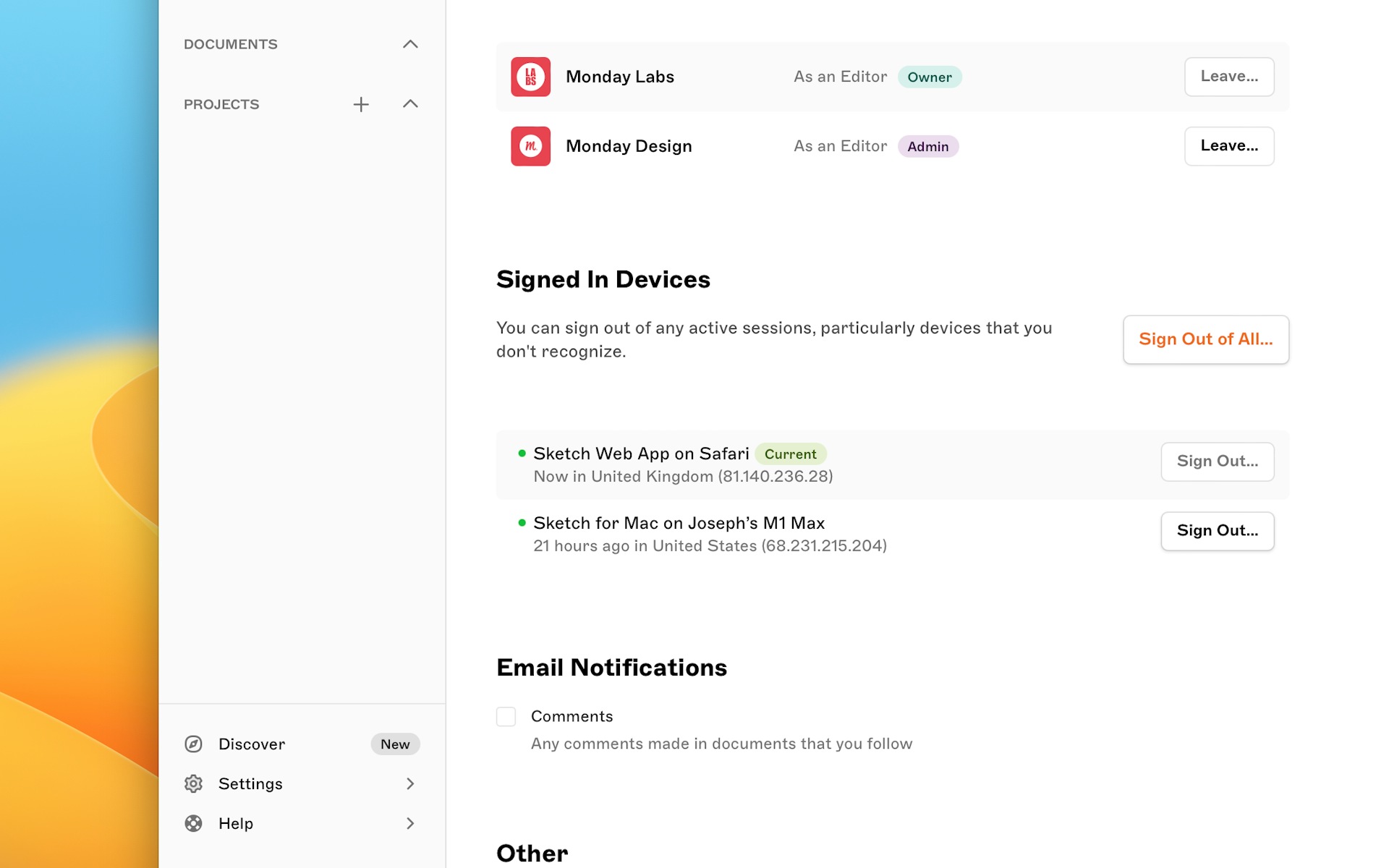This screenshot has height=868, width=1389.
Task: Leave the Monday Labs workspace
Action: pyautogui.click(x=1228, y=77)
